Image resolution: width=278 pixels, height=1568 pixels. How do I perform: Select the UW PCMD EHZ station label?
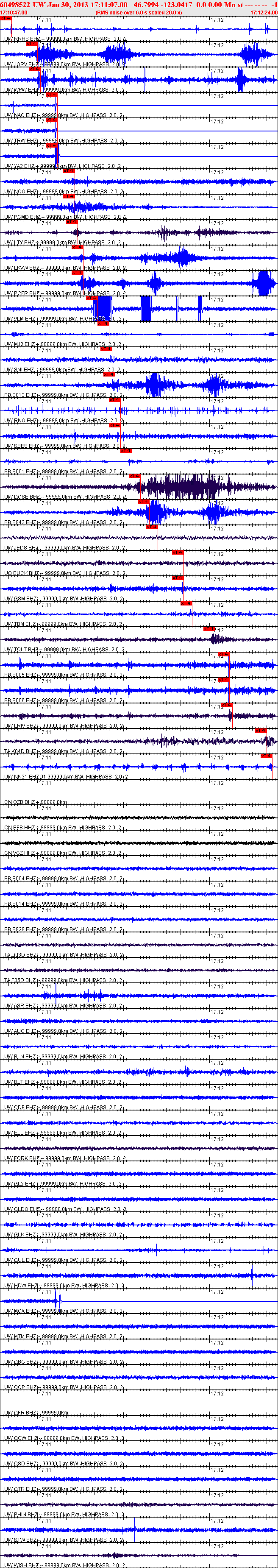tap(66, 217)
